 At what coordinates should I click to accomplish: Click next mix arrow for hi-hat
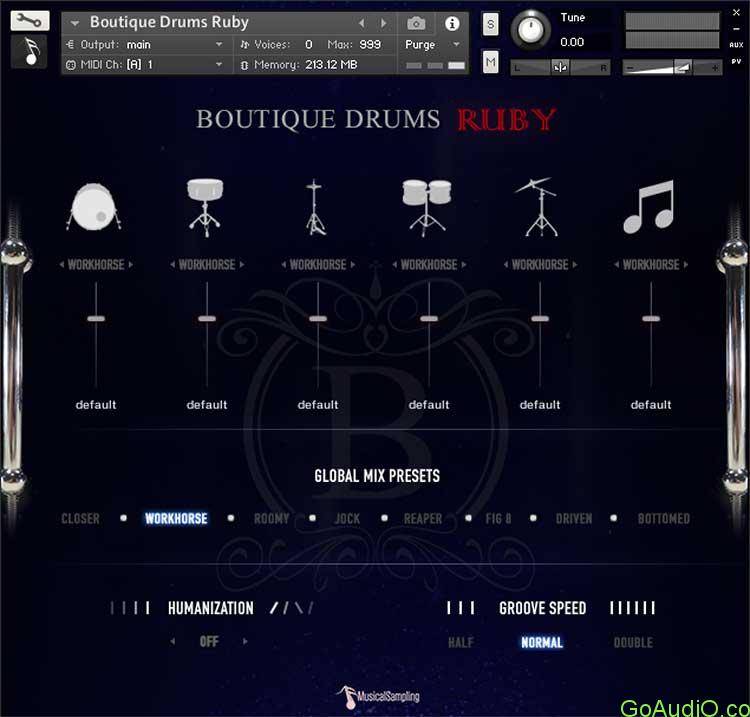(353, 265)
